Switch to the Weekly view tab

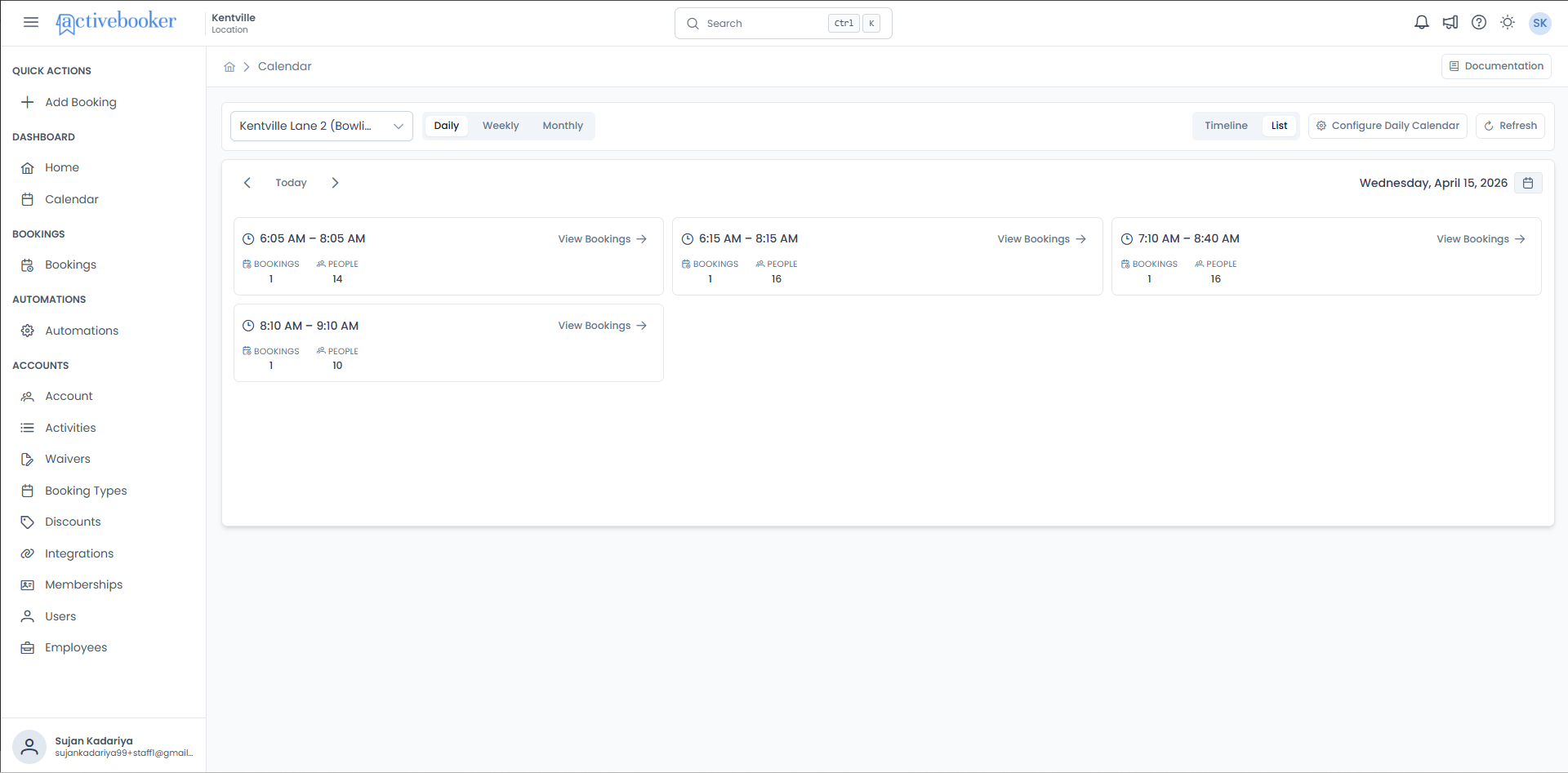coord(501,126)
